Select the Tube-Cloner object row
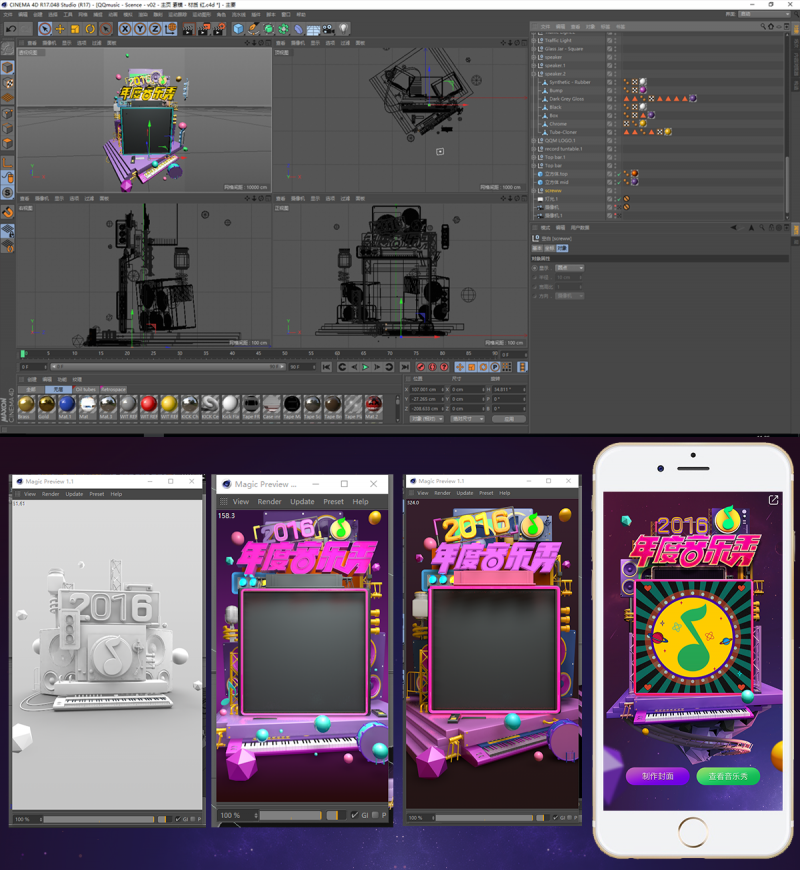The width and height of the screenshot is (800, 870). (563, 132)
